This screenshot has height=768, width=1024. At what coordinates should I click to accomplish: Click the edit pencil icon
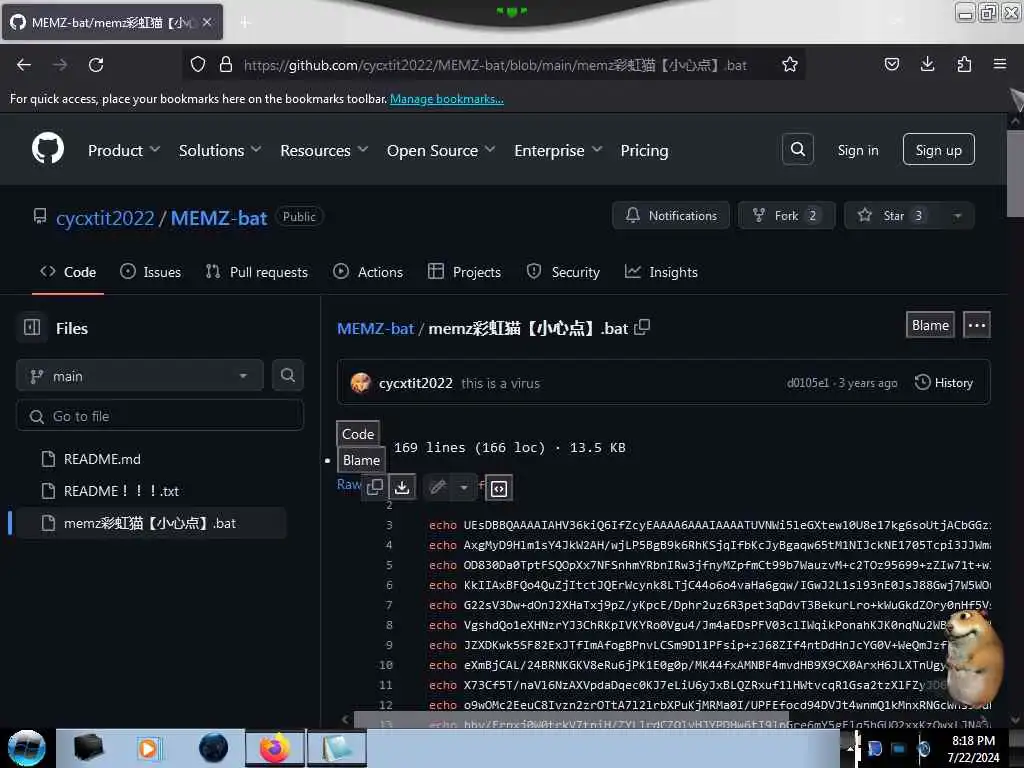point(438,487)
